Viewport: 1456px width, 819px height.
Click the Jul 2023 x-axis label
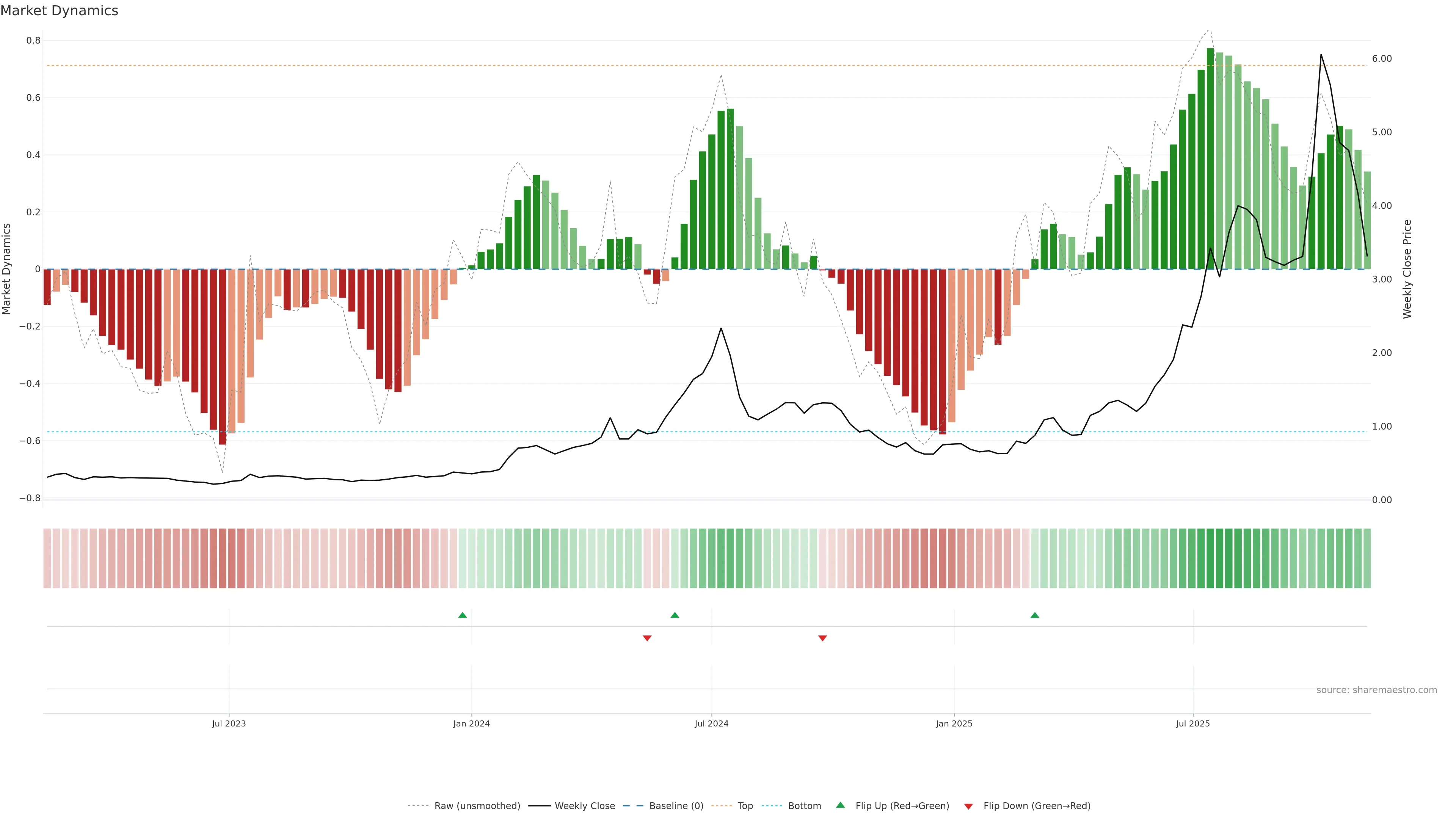pos(229,723)
